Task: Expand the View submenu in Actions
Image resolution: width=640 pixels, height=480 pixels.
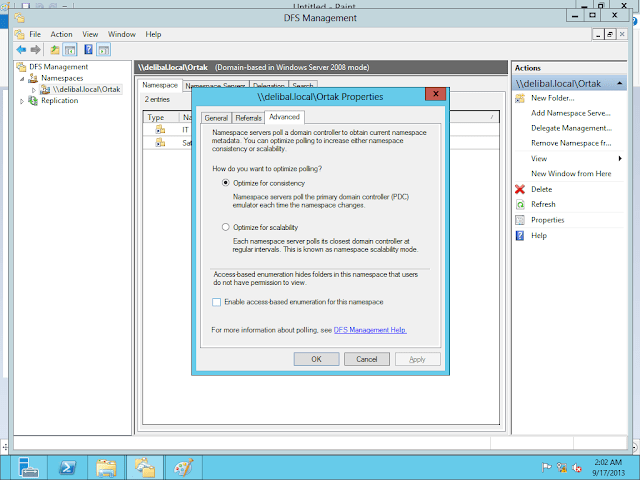Action: [x=620, y=159]
